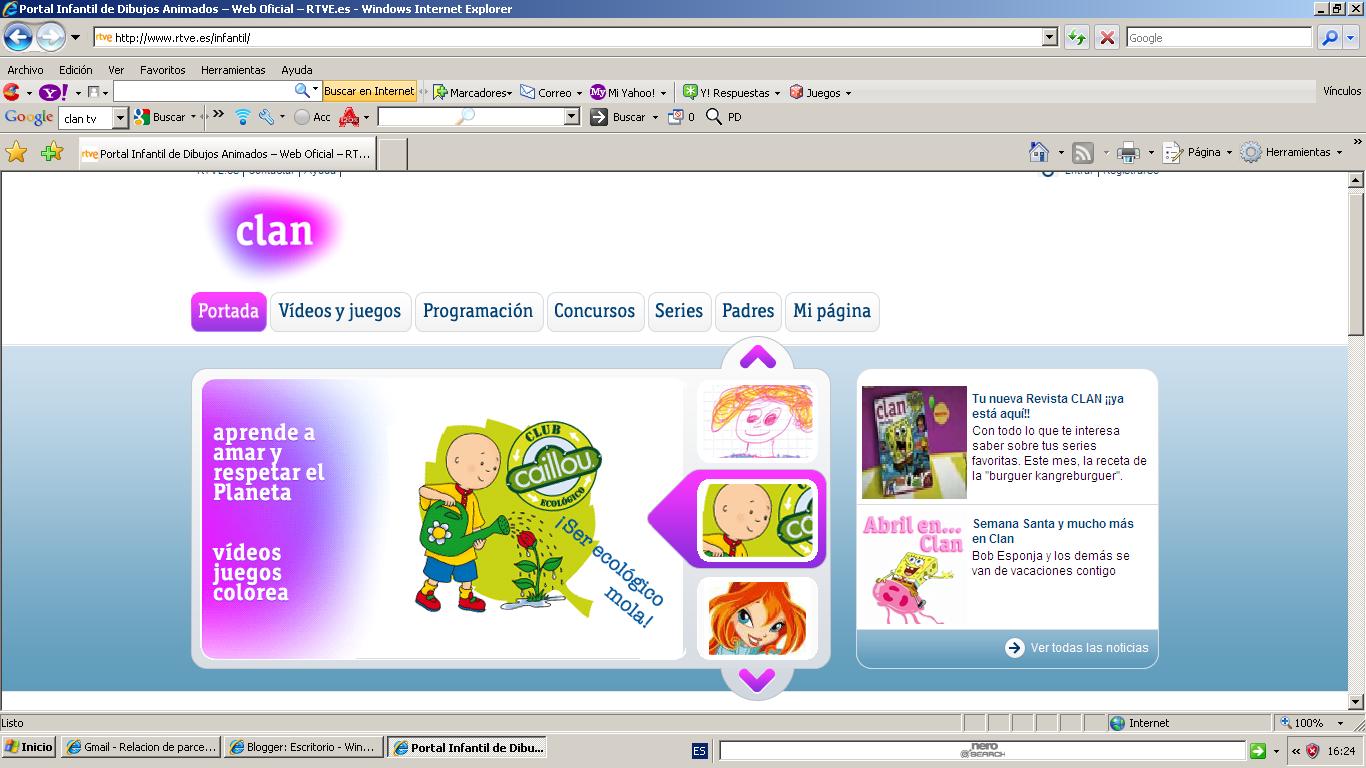Screen dimensions: 1366x768
Task: Select the Portada site tab
Action: pos(229,311)
